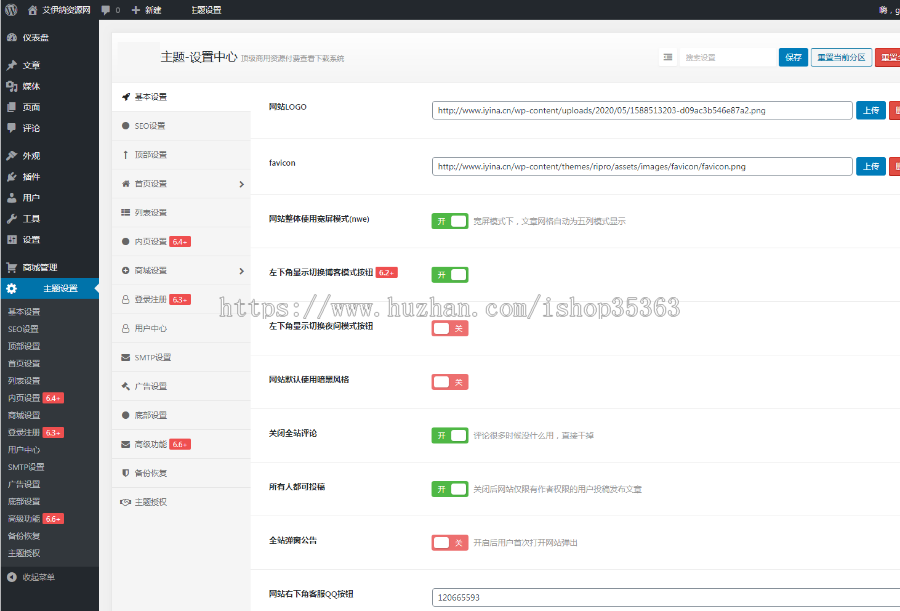Enable the 左下角显示切换夜间模式按钮 switch

point(450,327)
